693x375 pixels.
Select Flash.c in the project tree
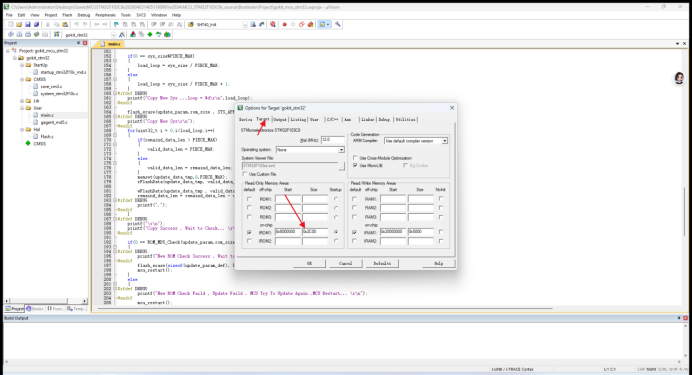[47, 137]
